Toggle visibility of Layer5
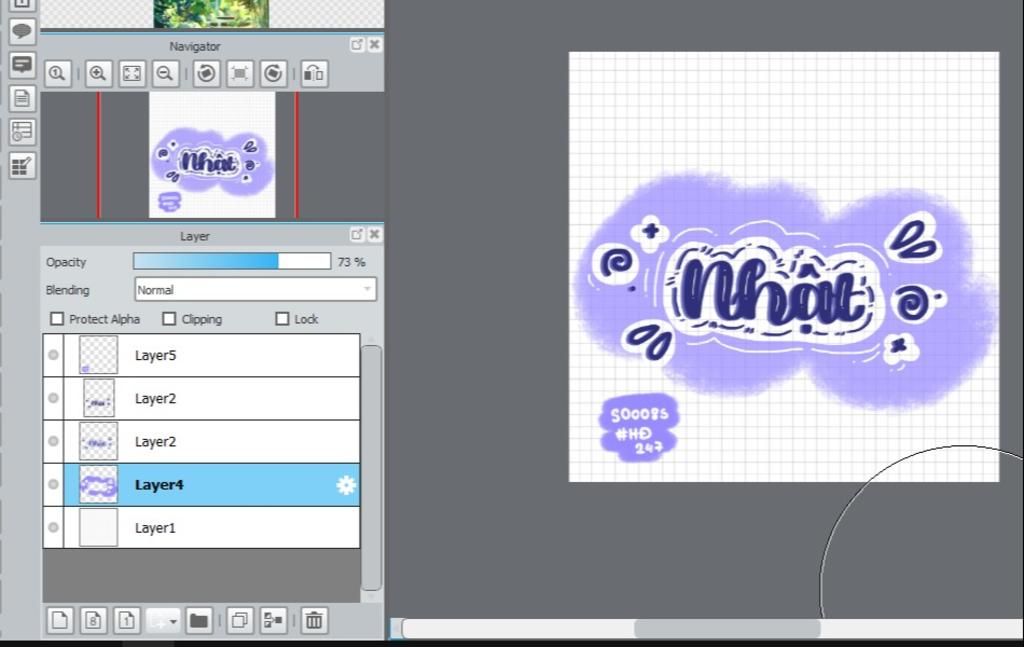Image resolution: width=1024 pixels, height=647 pixels. (x=54, y=355)
